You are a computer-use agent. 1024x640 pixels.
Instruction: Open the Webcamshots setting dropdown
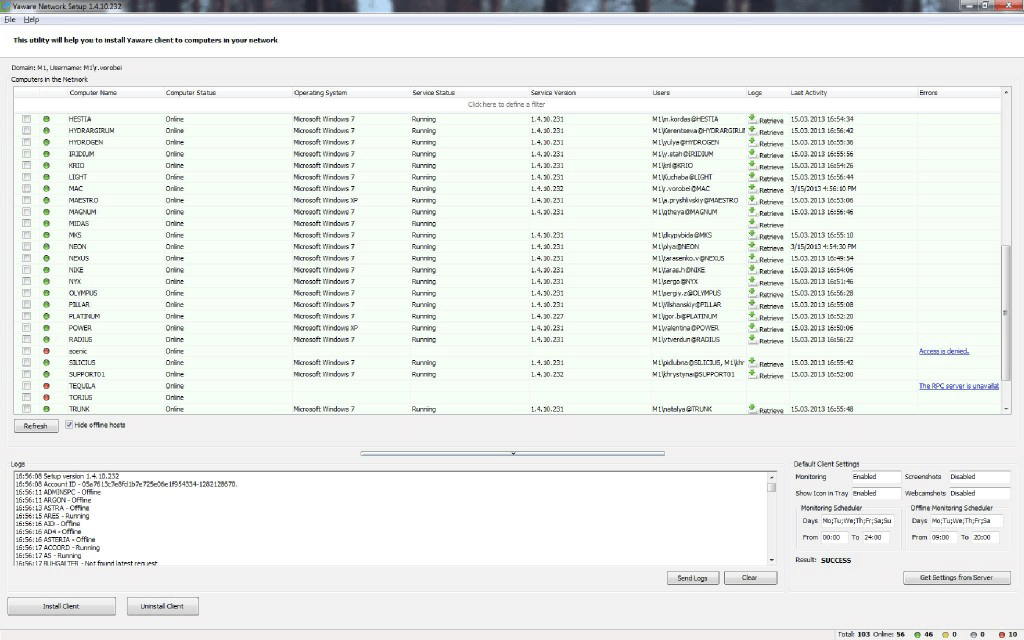point(979,494)
